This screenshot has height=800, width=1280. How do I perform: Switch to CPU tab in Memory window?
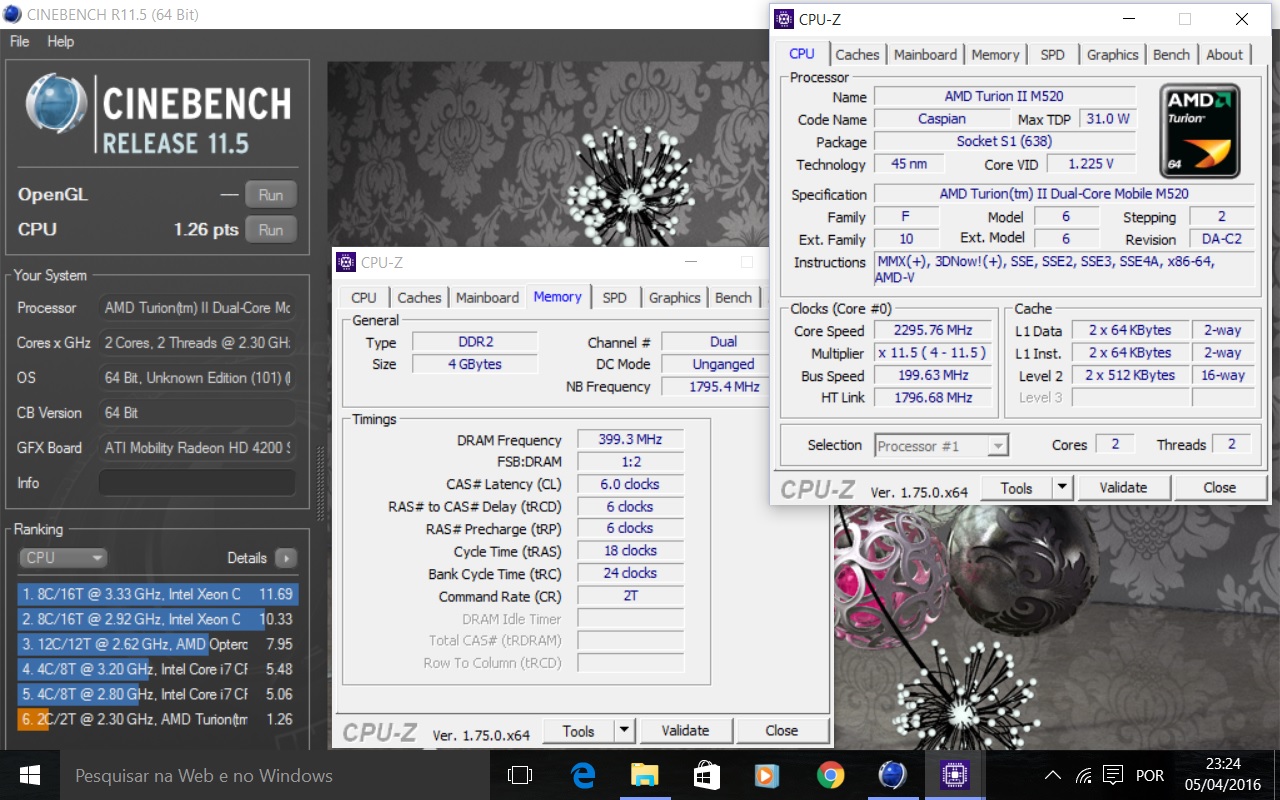point(364,298)
